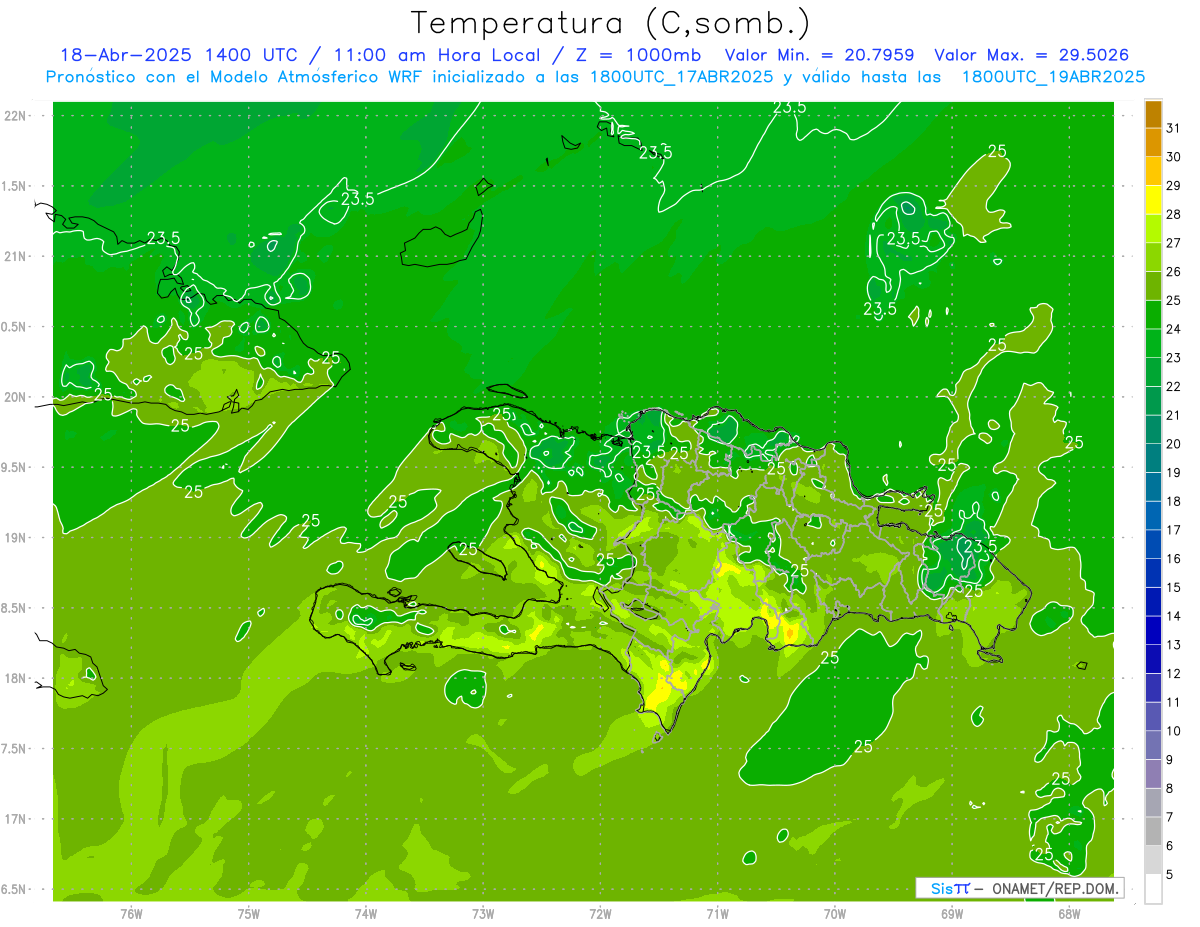
Task: Pick the purple legend color between 9 and 10
Action: pos(1153,745)
